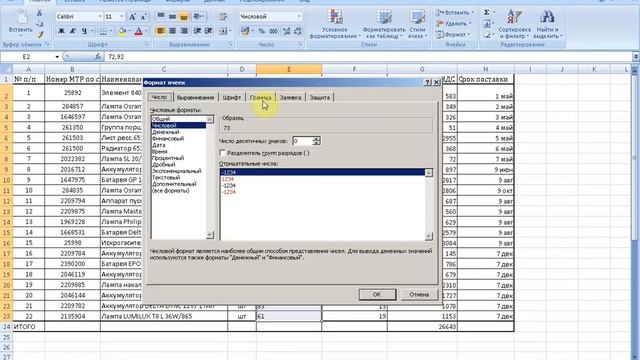This screenshot has width=640, height=360.
Task: Click the text Orientation icon
Action: pyautogui.click(x=198, y=16)
